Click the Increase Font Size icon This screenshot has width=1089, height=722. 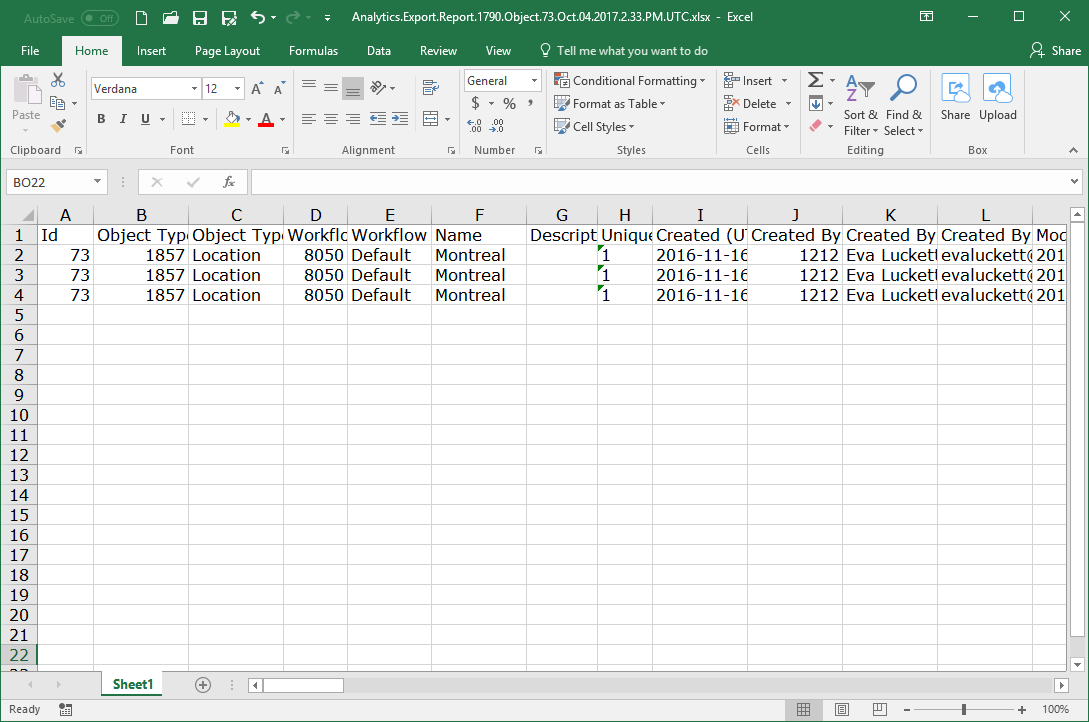pyautogui.click(x=256, y=88)
